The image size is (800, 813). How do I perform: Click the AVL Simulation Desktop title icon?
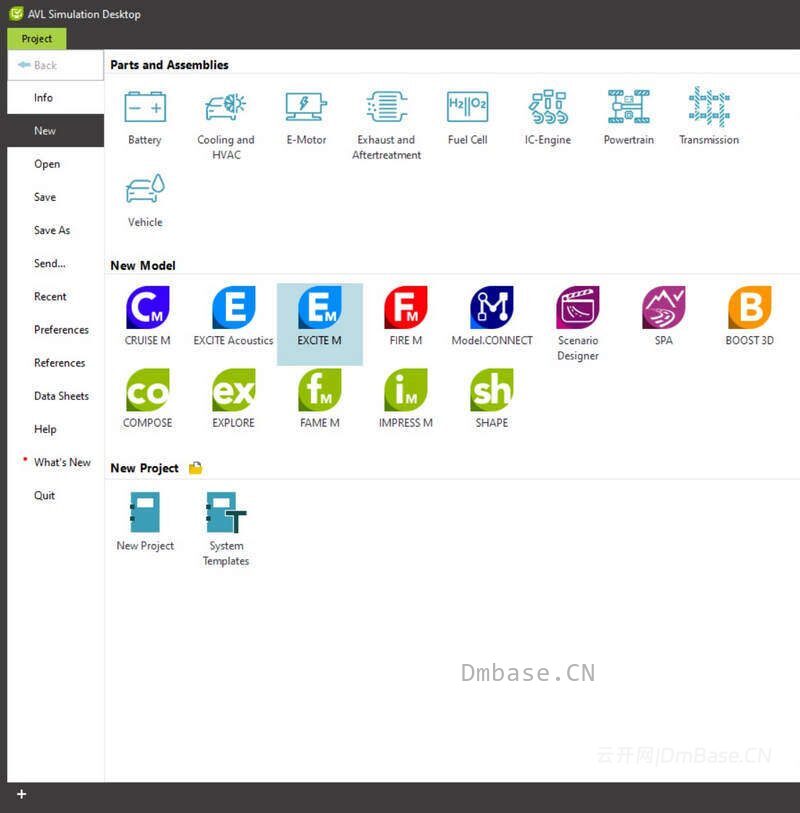(x=17, y=13)
